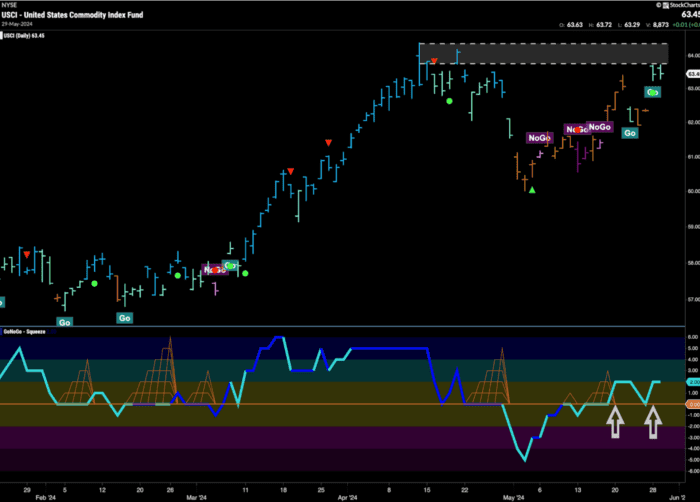Click the red down-triangle inside the grey resistance zone
The height and width of the screenshot is (502, 700).
click(434, 61)
